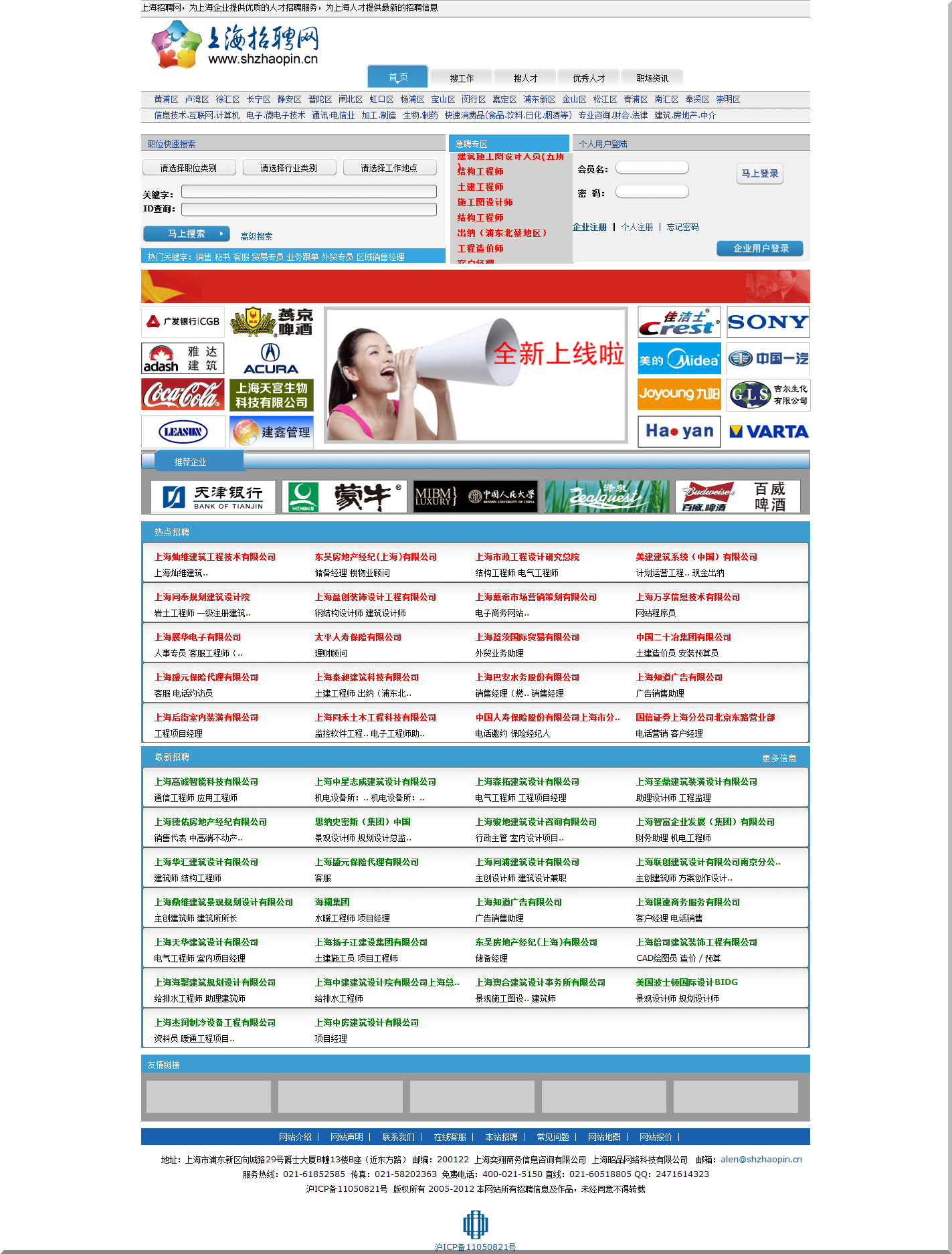952x1254 pixels.
Task: Click the 马上搜索 button
Action: [x=187, y=234]
